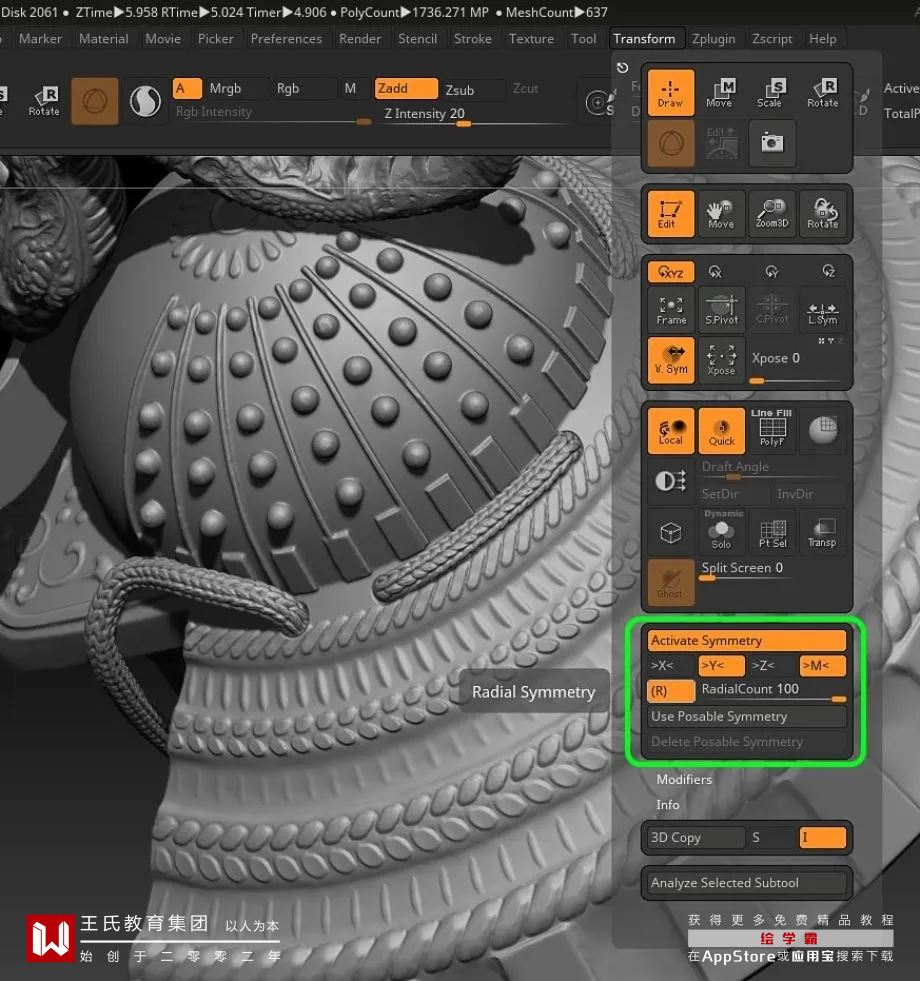
Task: Click the Ghost transparency icon
Action: coord(670,582)
